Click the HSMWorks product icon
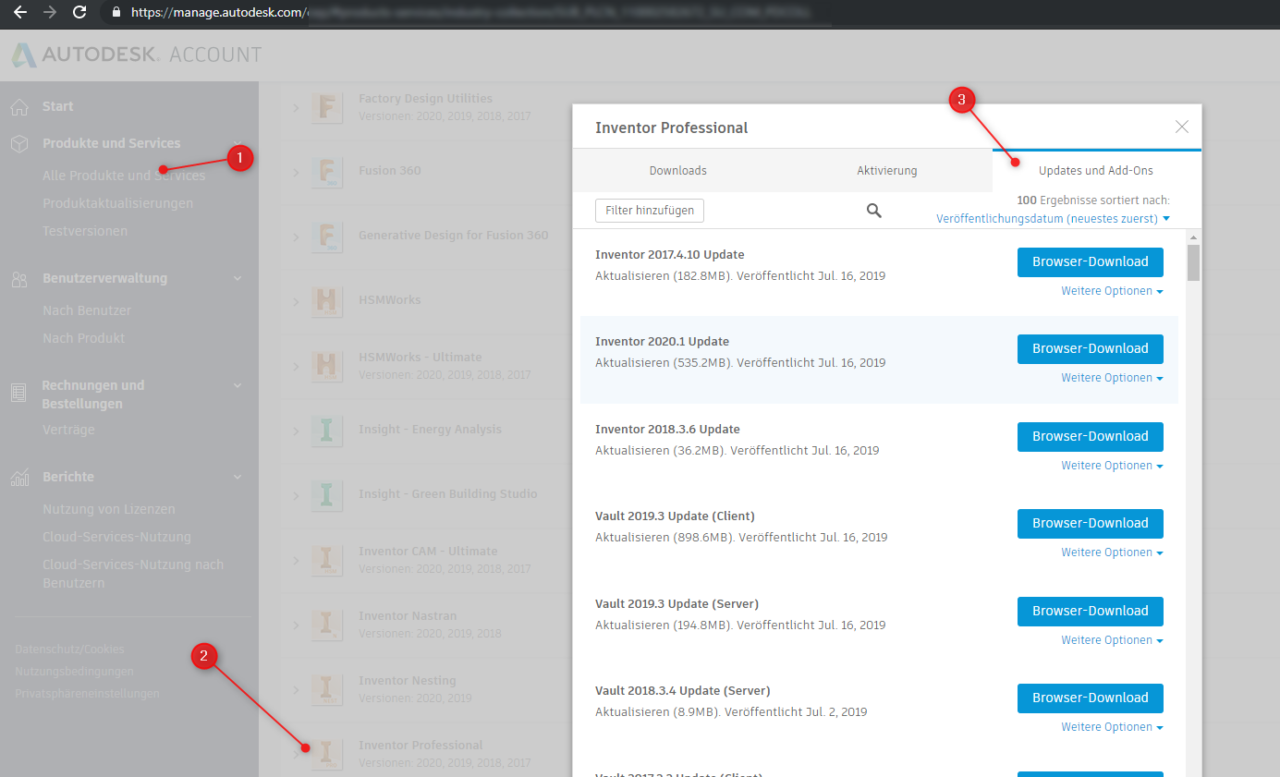 (327, 300)
